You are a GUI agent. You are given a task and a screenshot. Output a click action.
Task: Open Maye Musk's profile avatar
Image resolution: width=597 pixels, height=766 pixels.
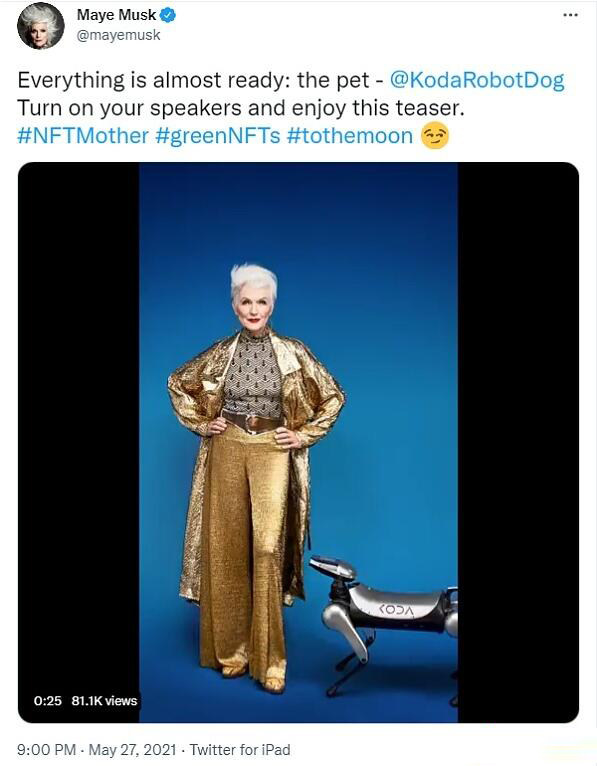pos(41,26)
